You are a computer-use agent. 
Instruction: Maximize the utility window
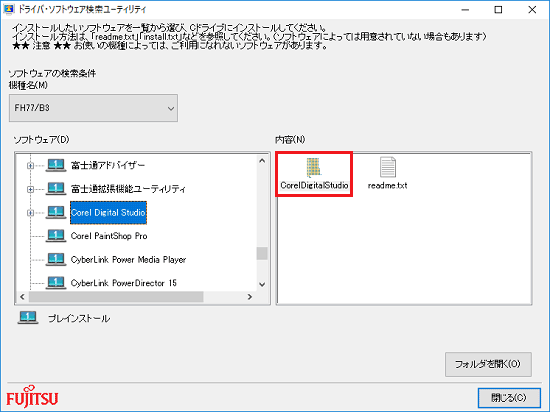pyautogui.click(x=498, y=9)
